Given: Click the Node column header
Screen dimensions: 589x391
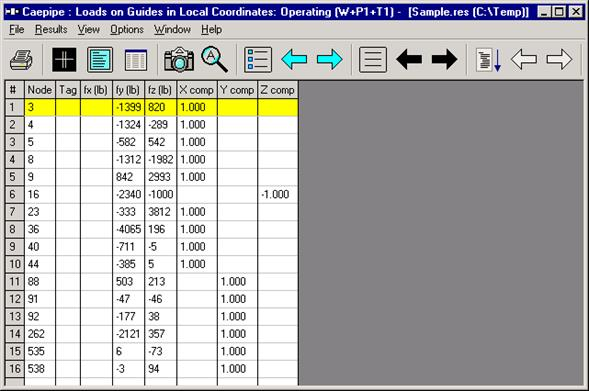Looking at the screenshot, I should tap(39, 90).
